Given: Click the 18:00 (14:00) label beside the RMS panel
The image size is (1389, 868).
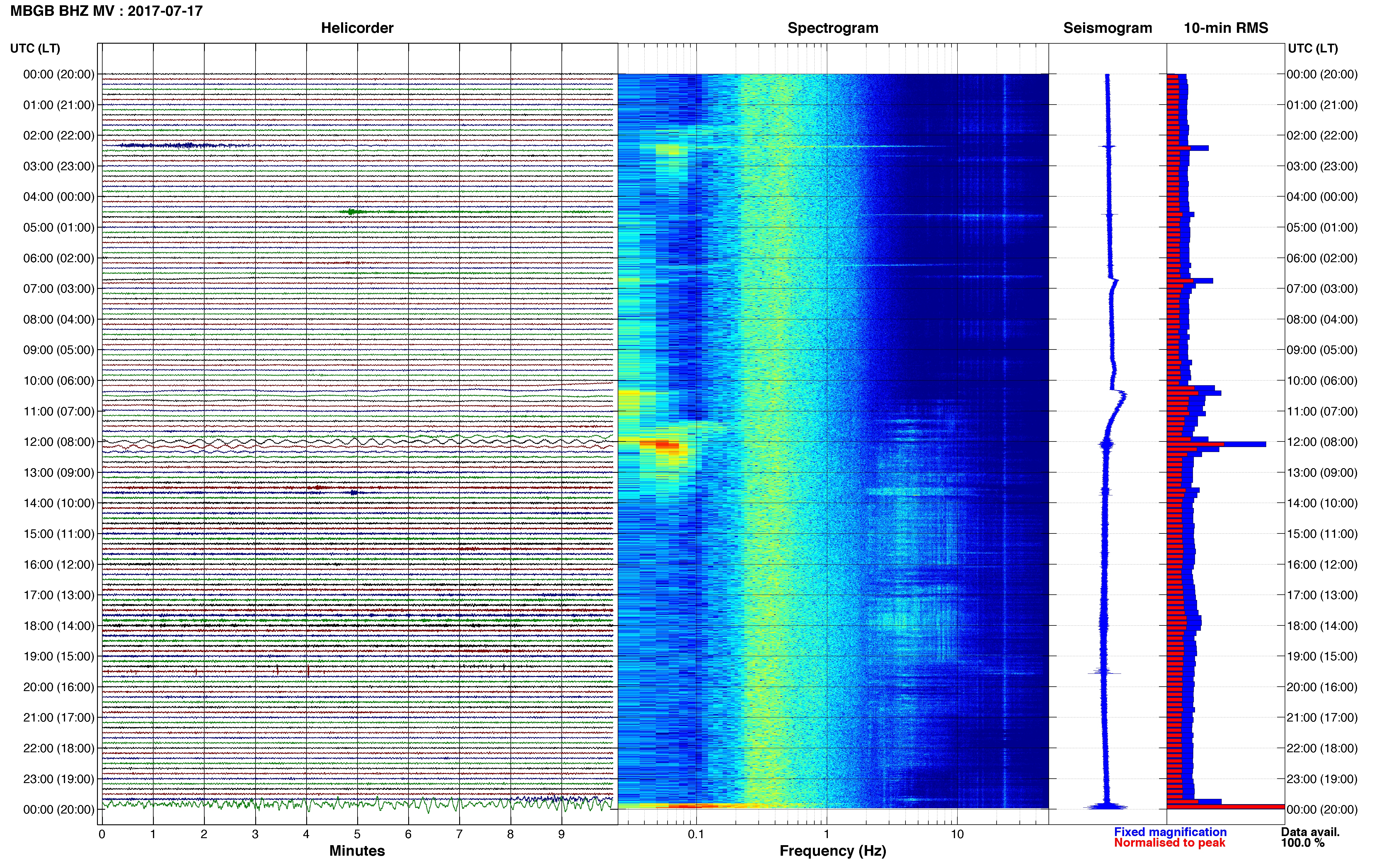Looking at the screenshot, I should pyautogui.click(x=1322, y=626).
